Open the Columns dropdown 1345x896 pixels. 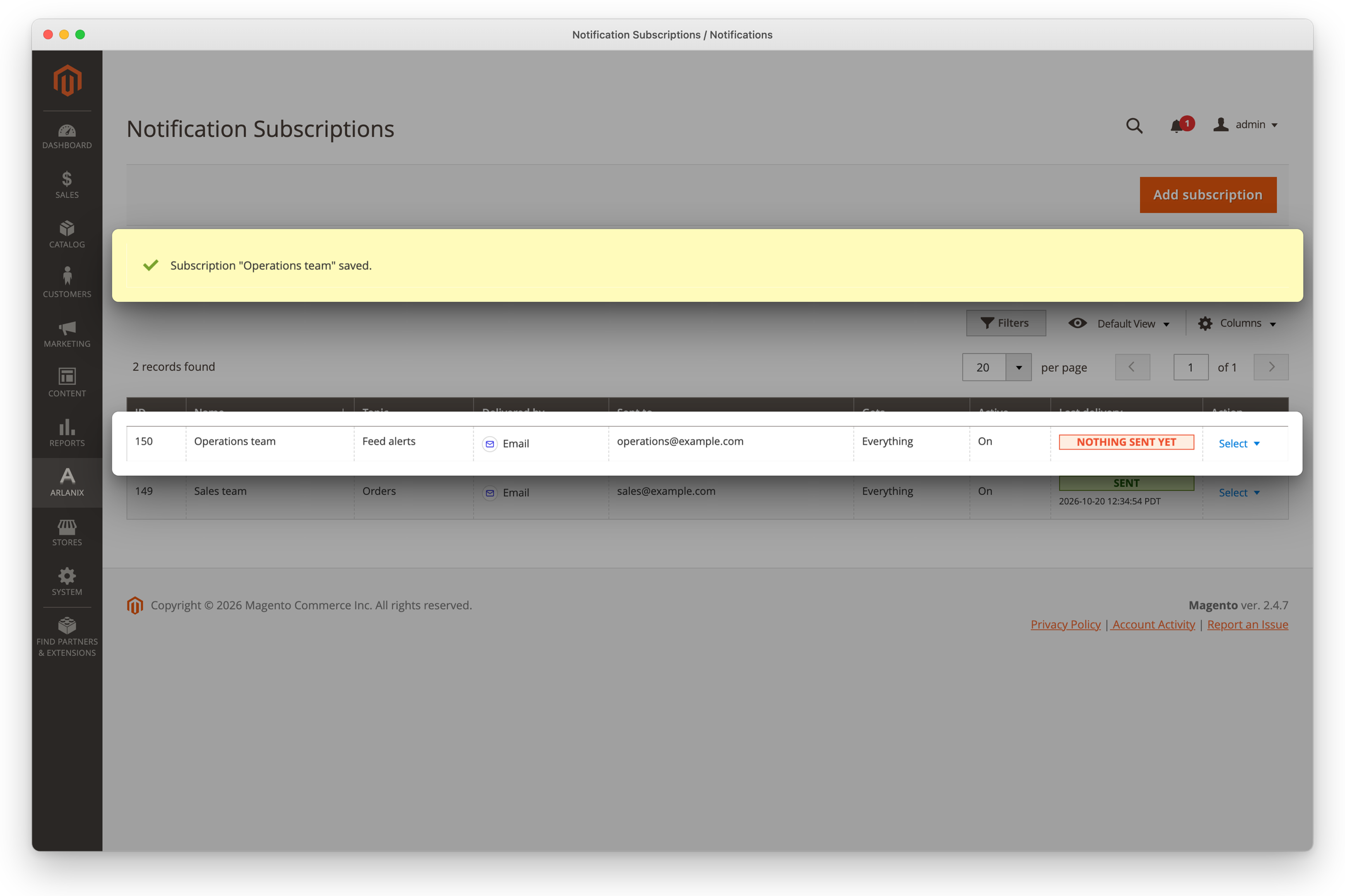[1237, 323]
